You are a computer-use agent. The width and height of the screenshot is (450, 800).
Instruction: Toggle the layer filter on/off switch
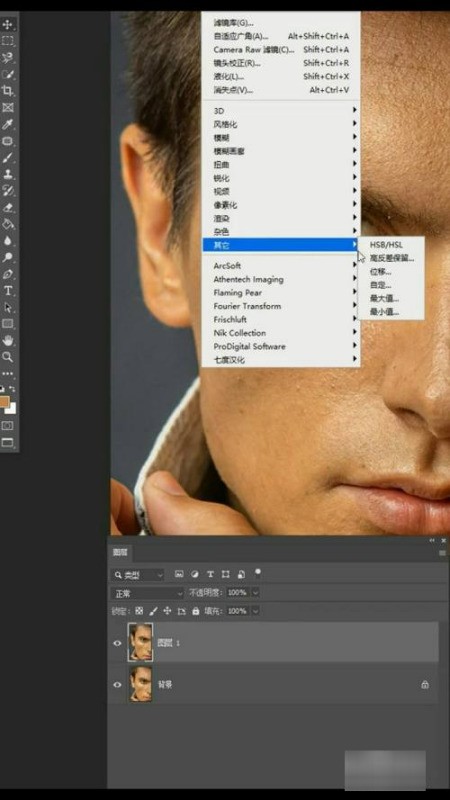click(258, 572)
